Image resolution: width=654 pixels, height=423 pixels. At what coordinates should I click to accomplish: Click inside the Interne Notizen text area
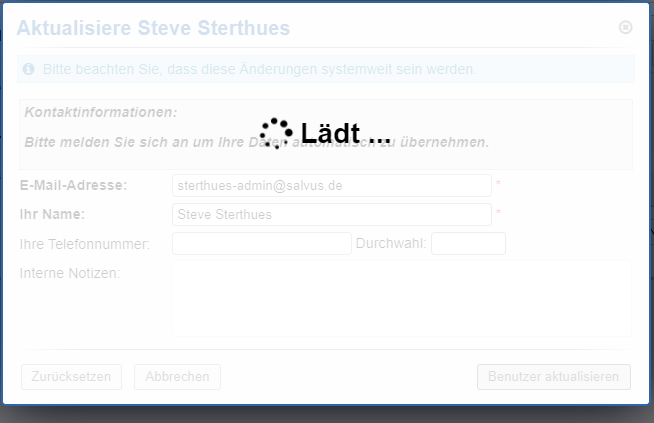point(401,299)
